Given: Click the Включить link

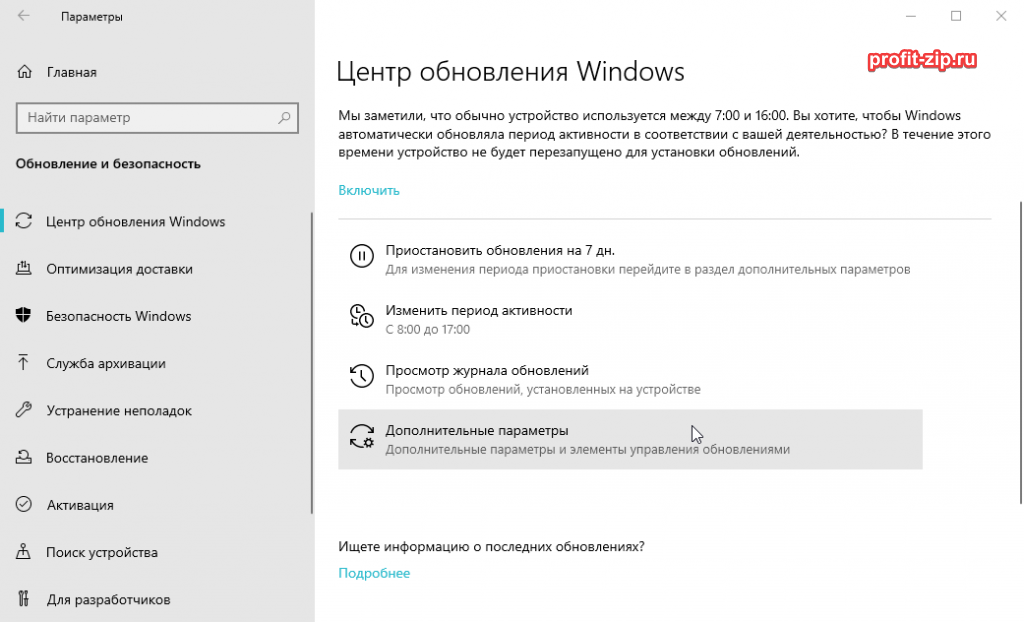Looking at the screenshot, I should [369, 190].
